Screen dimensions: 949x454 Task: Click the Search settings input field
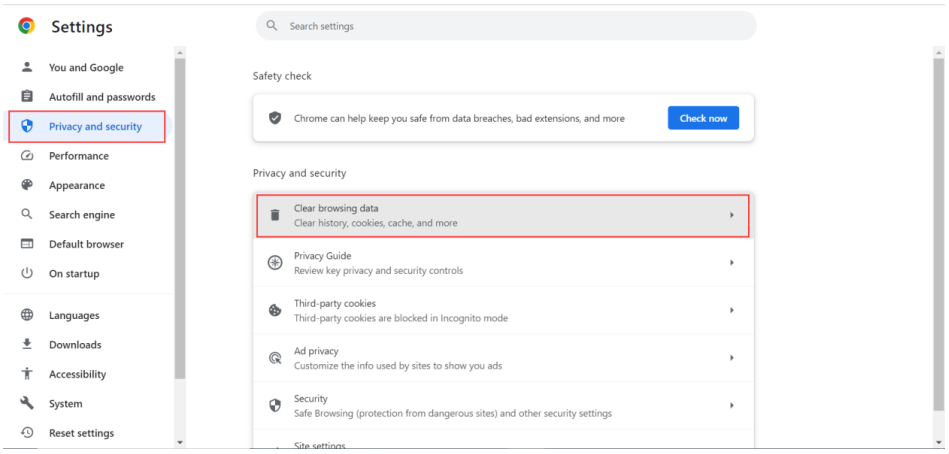[510, 26]
